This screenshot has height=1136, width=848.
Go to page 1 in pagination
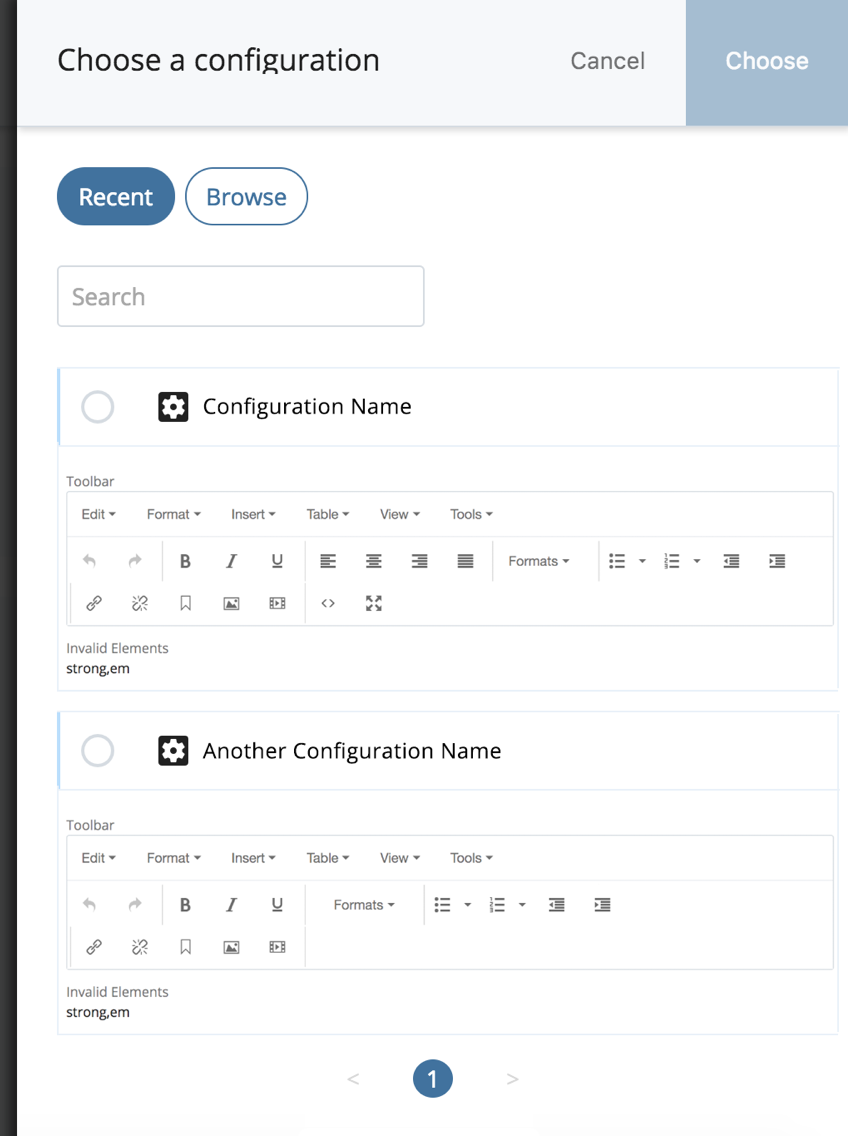[433, 1079]
